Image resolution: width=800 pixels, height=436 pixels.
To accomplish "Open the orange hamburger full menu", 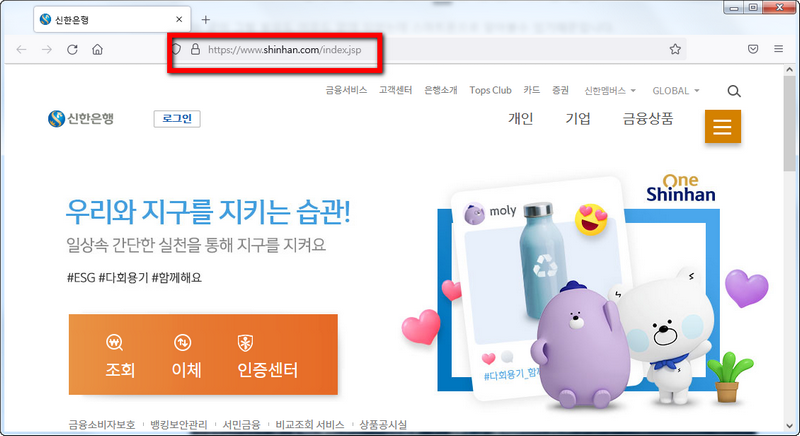I will [722, 126].
